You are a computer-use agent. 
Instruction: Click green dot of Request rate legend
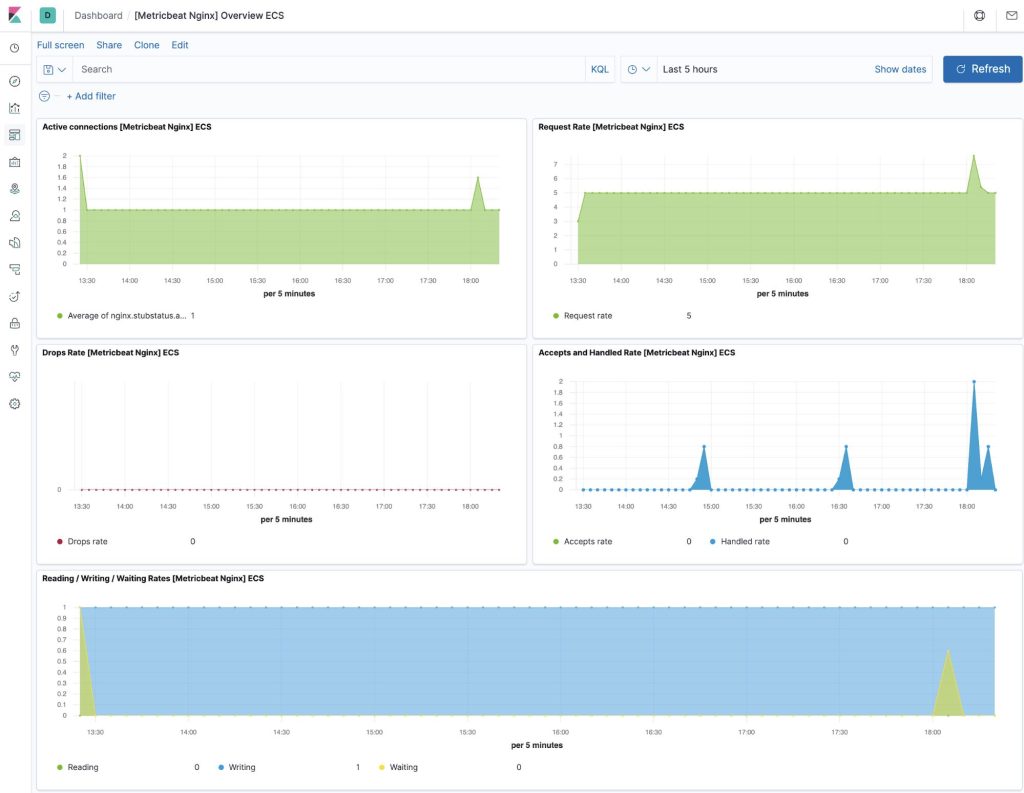pyautogui.click(x=556, y=316)
